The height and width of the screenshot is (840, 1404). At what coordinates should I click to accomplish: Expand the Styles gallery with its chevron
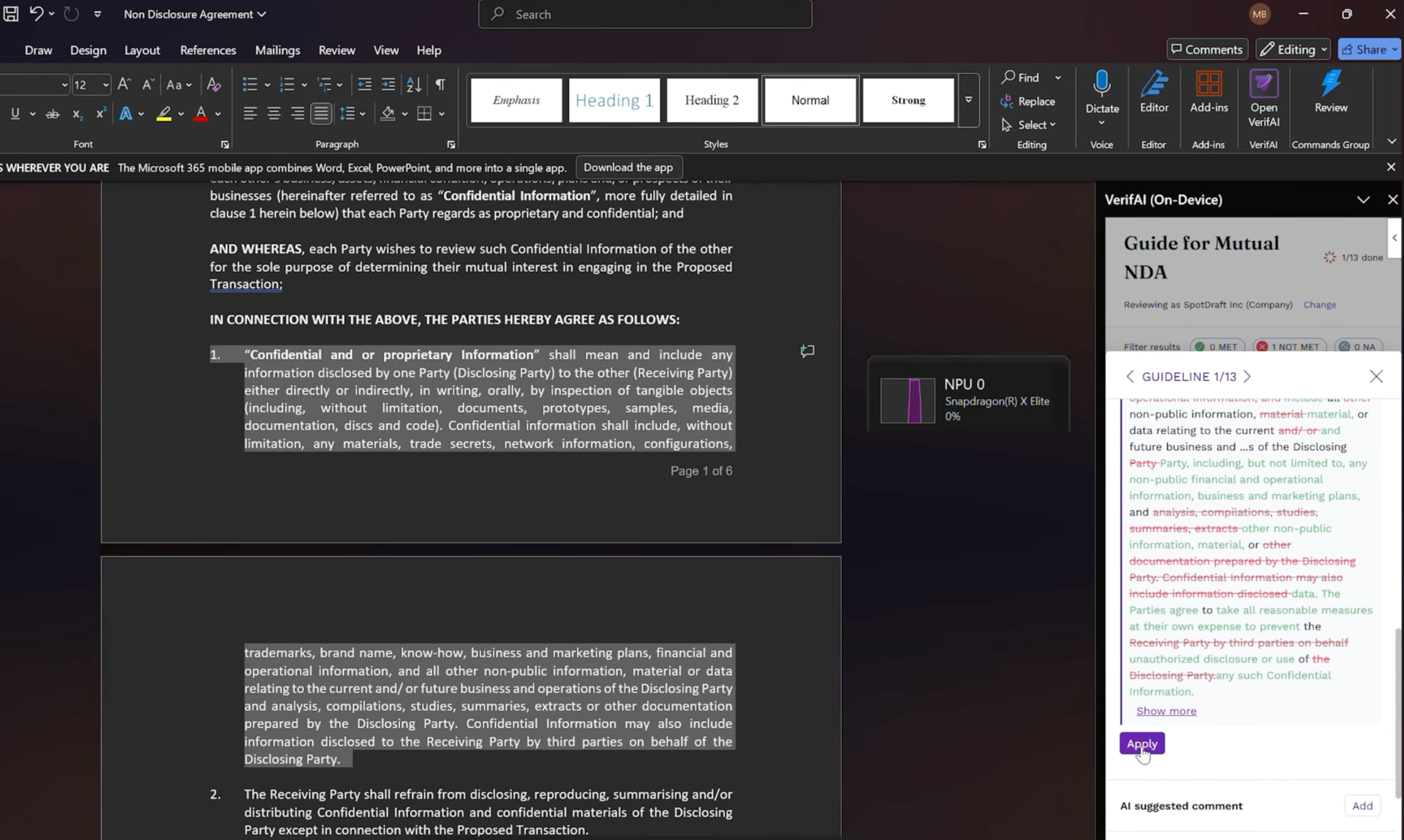(x=968, y=99)
